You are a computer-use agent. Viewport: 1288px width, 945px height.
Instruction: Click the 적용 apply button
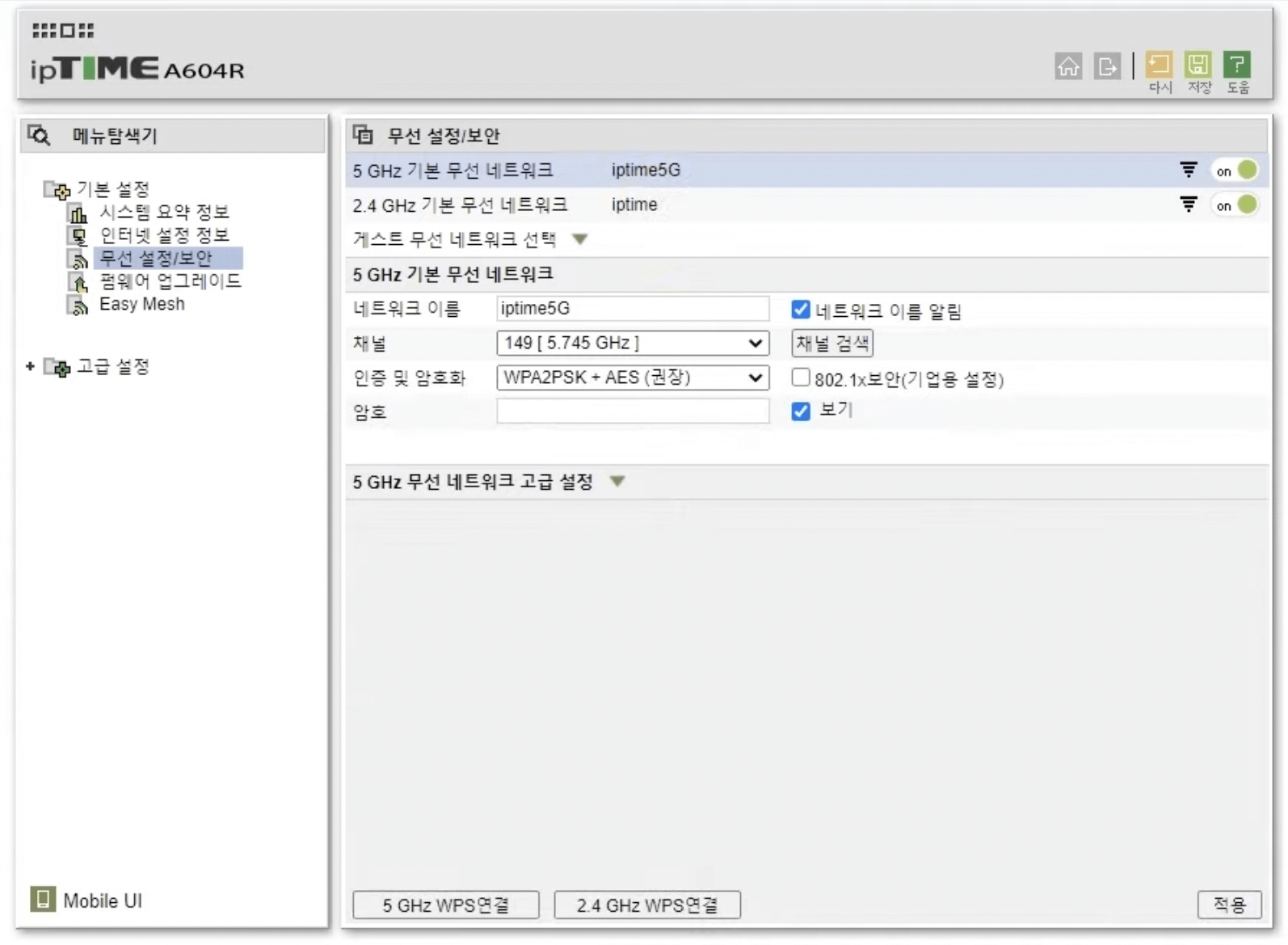point(1228,905)
